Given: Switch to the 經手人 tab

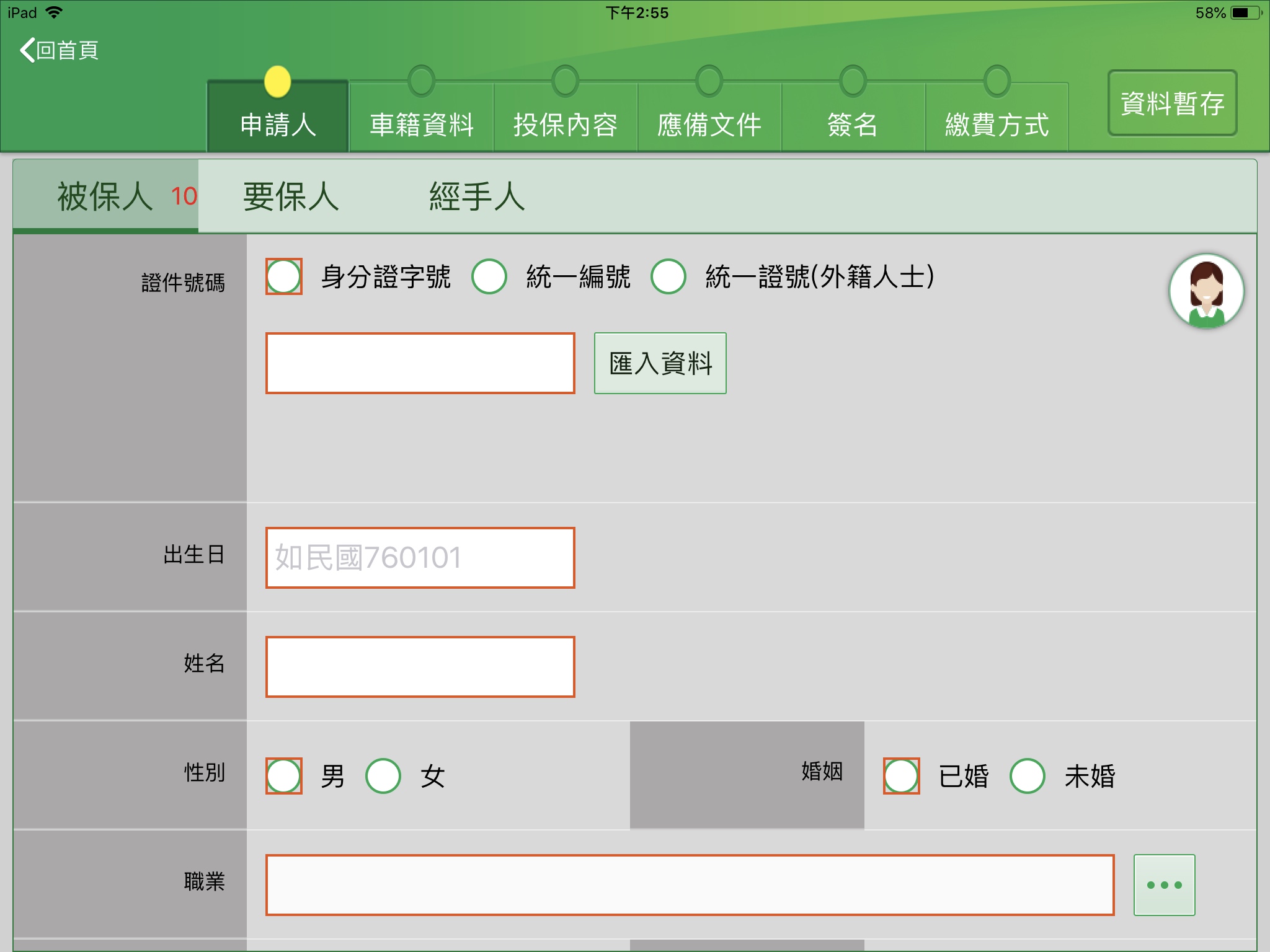Looking at the screenshot, I should point(477,196).
